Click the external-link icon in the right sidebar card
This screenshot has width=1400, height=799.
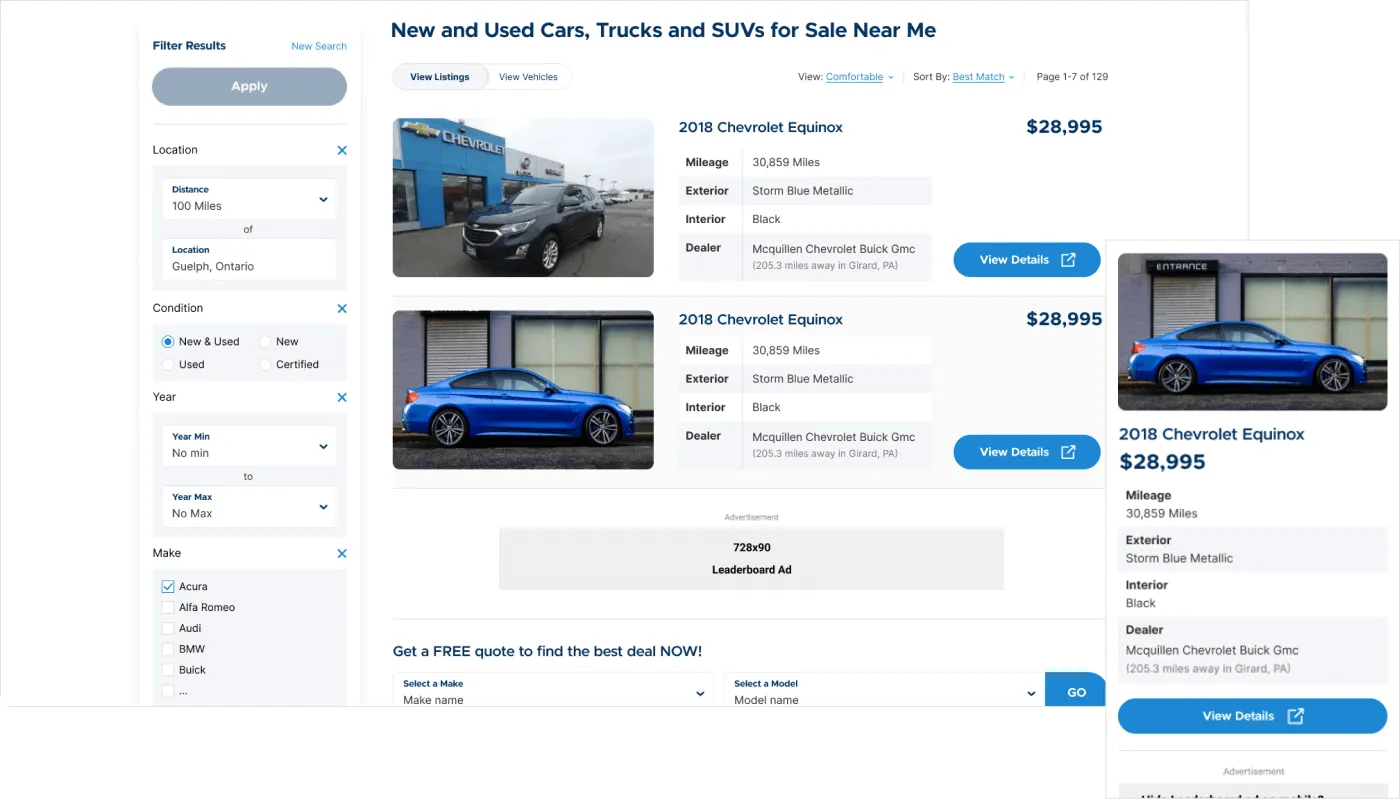pyautogui.click(x=1295, y=716)
